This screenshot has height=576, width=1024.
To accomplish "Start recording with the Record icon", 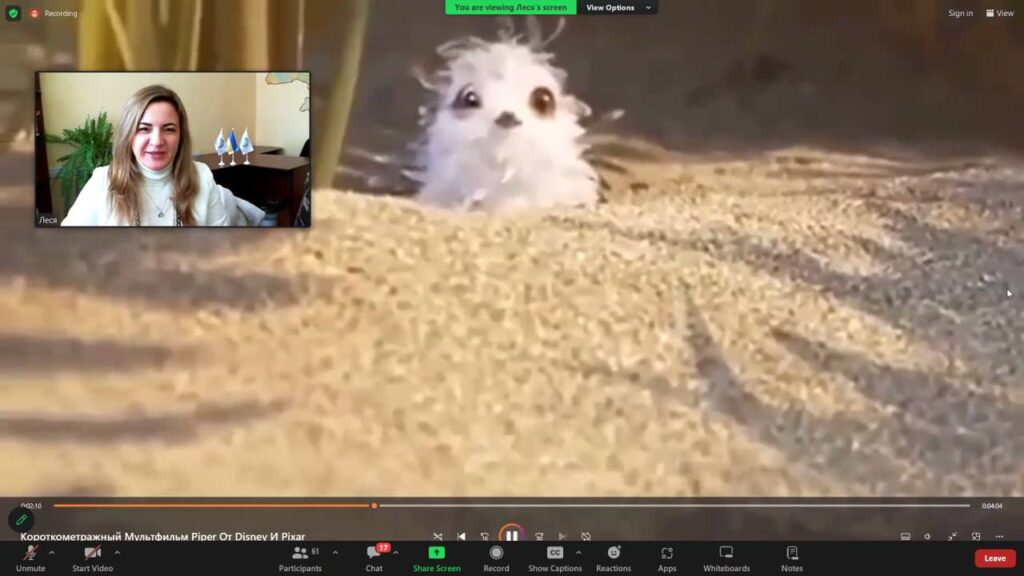I will (x=496, y=553).
